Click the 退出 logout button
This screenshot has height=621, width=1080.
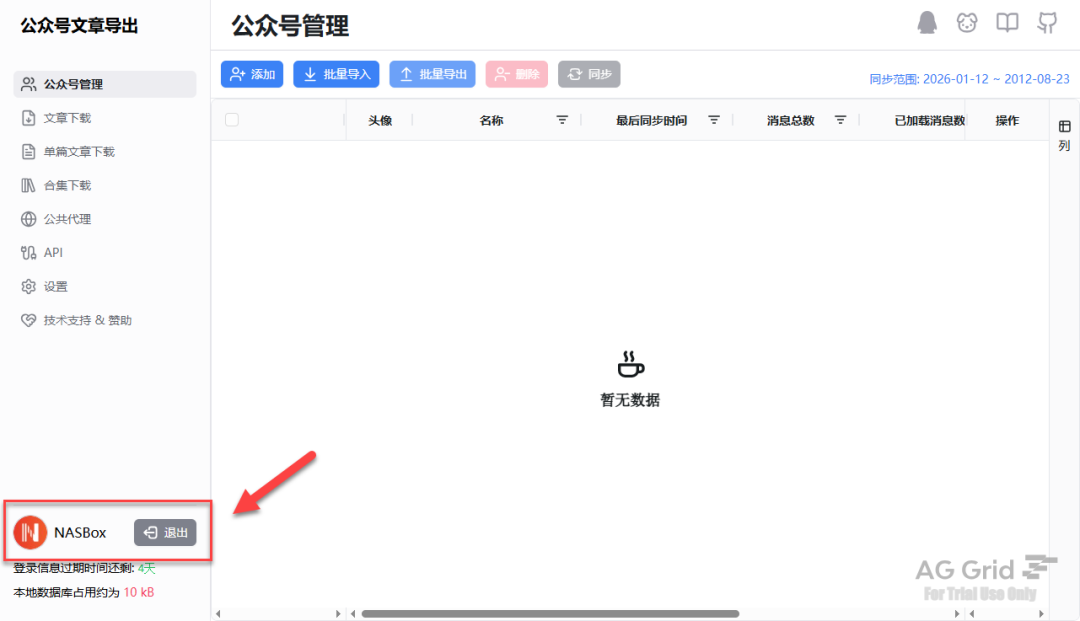point(165,533)
